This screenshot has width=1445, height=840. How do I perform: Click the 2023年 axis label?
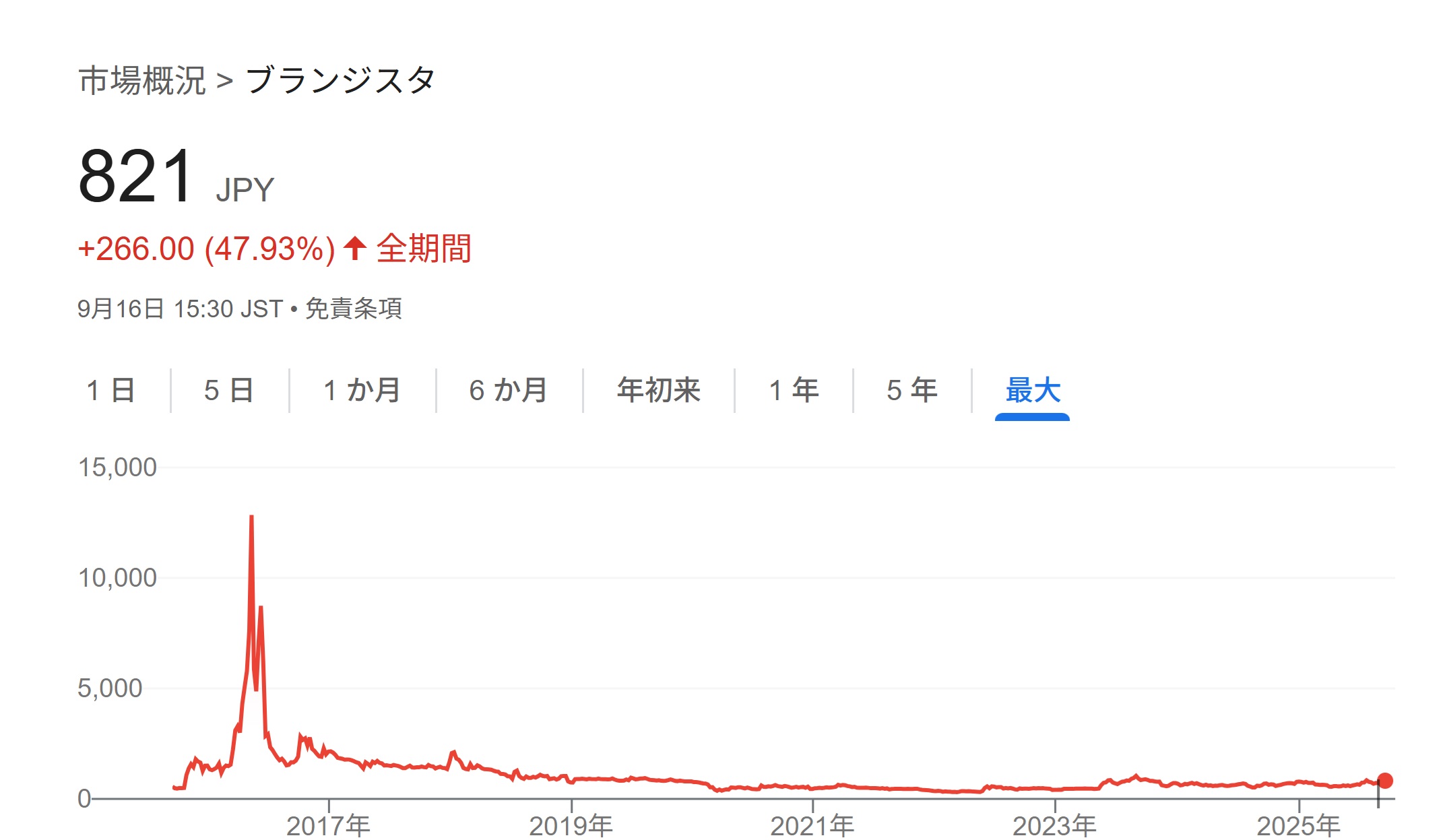pyautogui.click(x=1055, y=826)
